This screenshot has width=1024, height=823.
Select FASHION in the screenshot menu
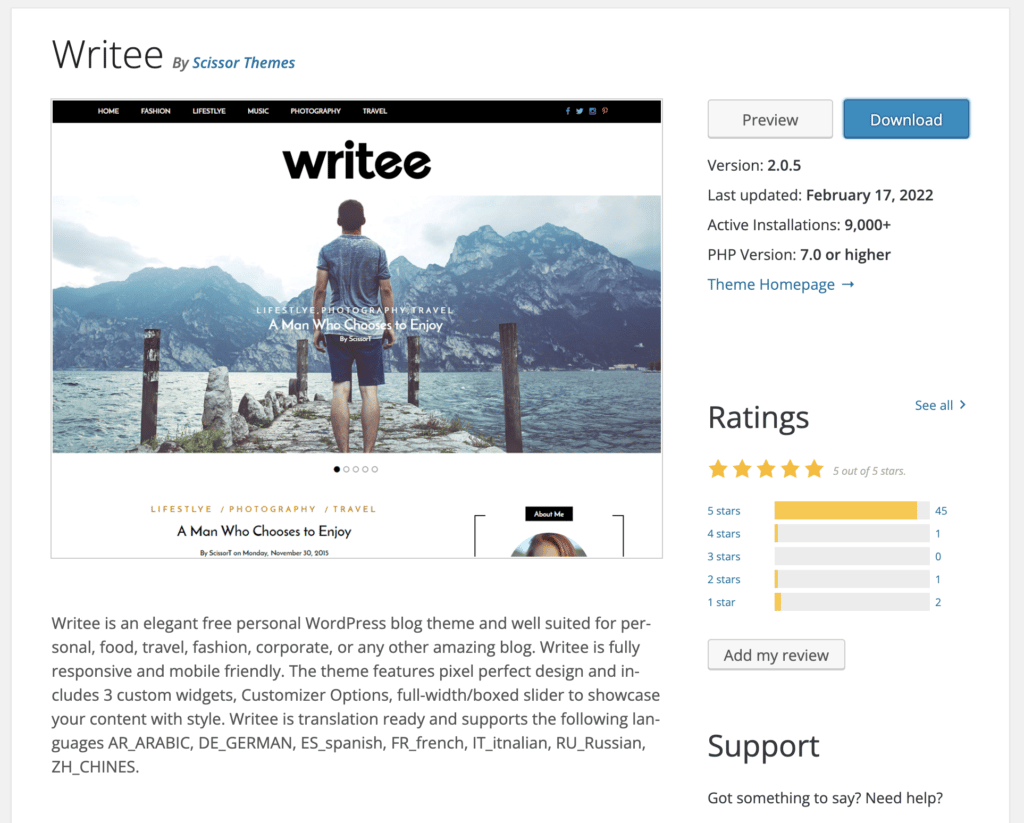pos(155,111)
